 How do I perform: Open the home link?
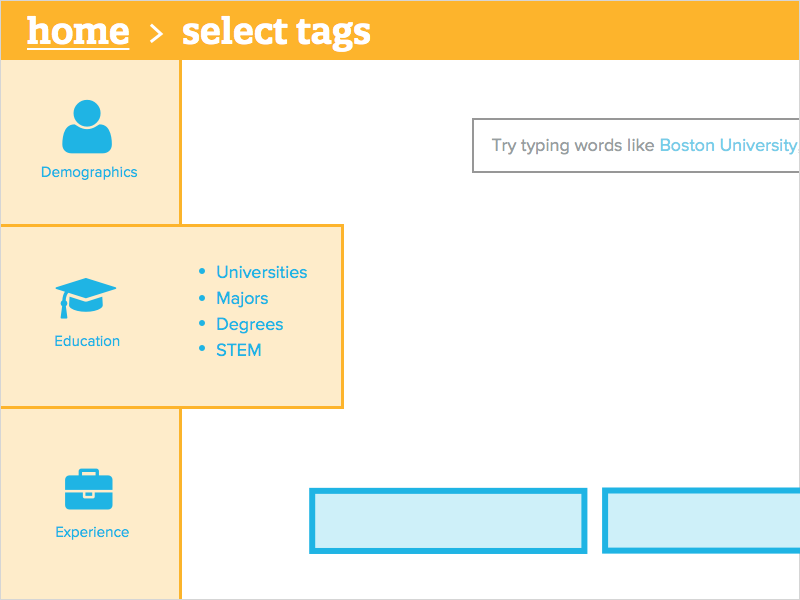[x=78, y=31]
